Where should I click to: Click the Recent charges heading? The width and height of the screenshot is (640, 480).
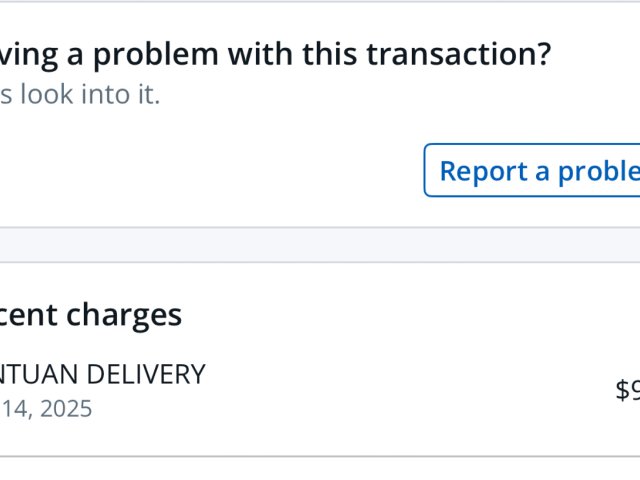point(90,315)
